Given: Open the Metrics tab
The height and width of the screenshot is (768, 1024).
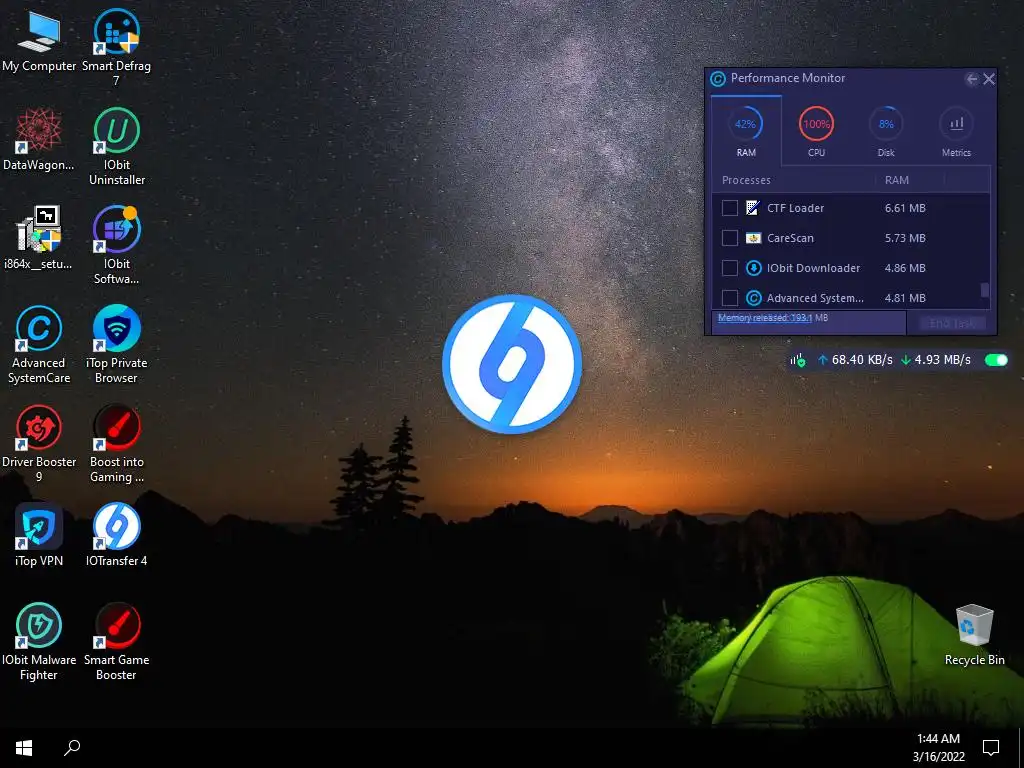Looking at the screenshot, I should (956, 131).
